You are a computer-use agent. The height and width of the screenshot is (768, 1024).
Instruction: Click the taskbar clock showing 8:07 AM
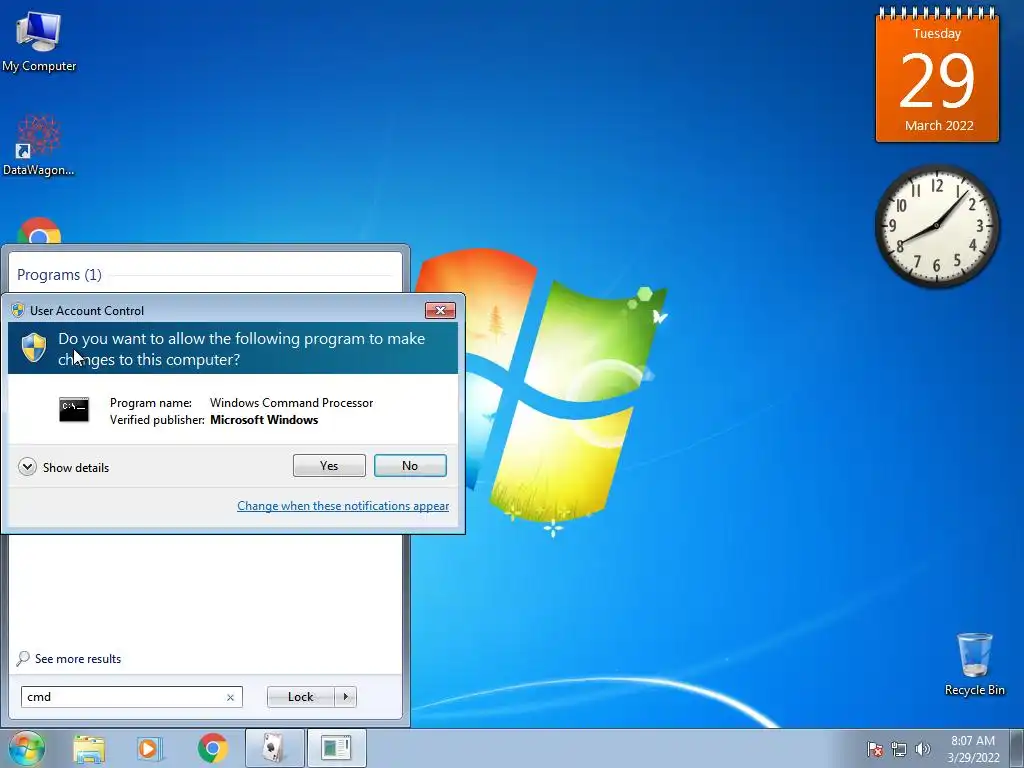pos(973,749)
